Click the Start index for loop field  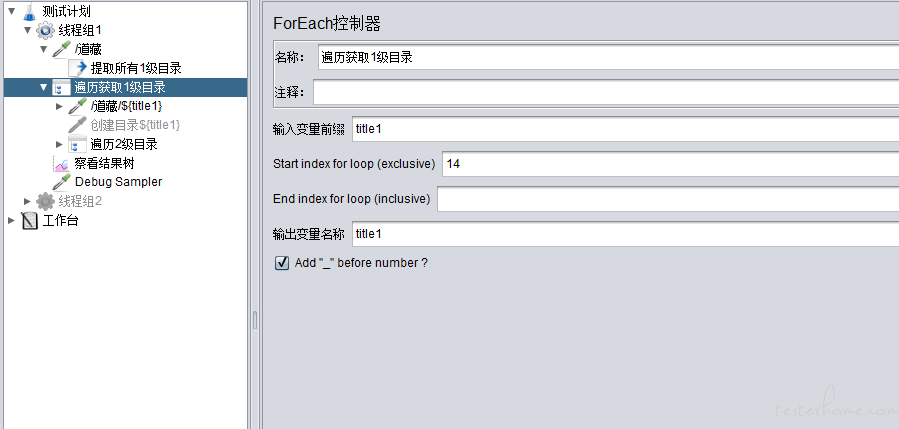671,164
